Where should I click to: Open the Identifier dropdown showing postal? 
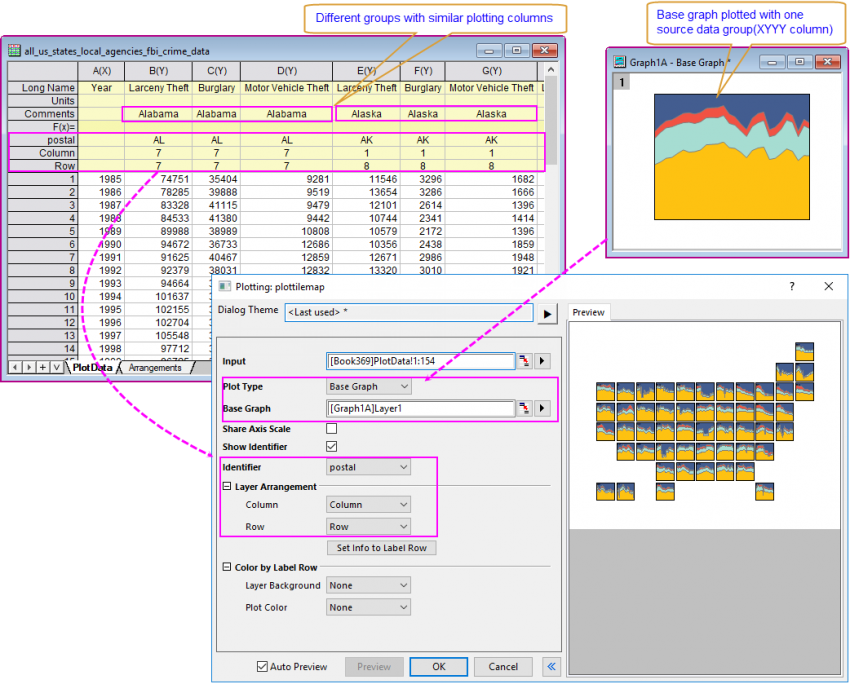pos(368,467)
